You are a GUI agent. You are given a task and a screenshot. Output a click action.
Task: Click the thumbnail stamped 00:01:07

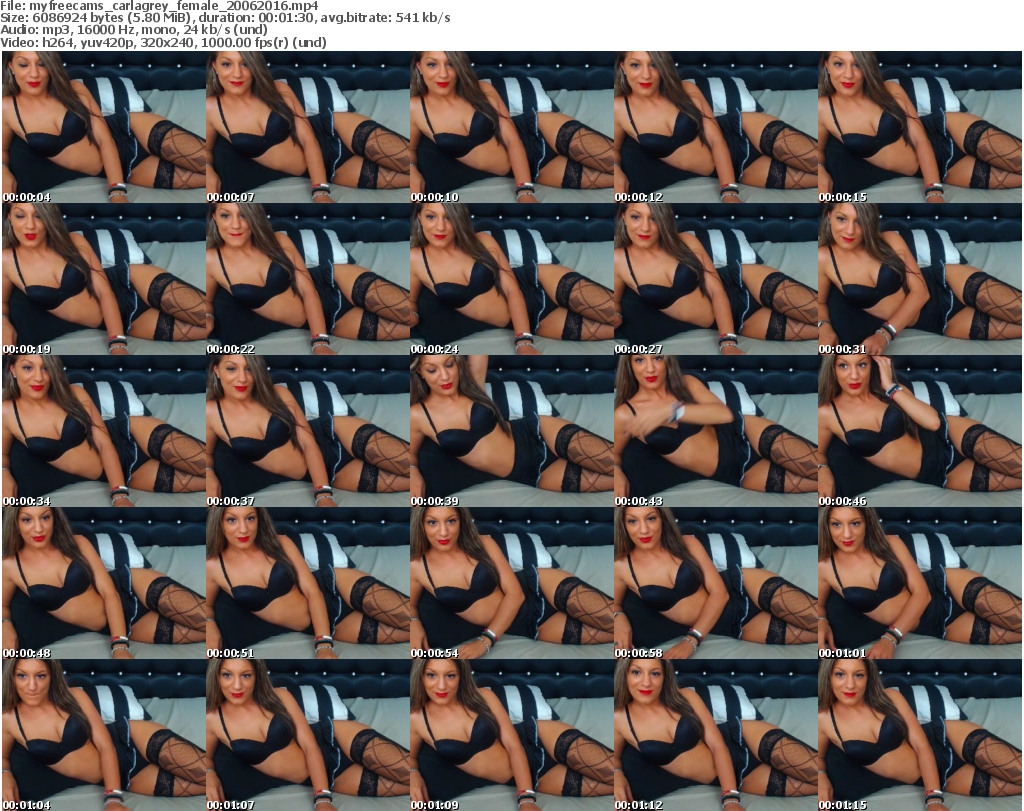[308, 735]
